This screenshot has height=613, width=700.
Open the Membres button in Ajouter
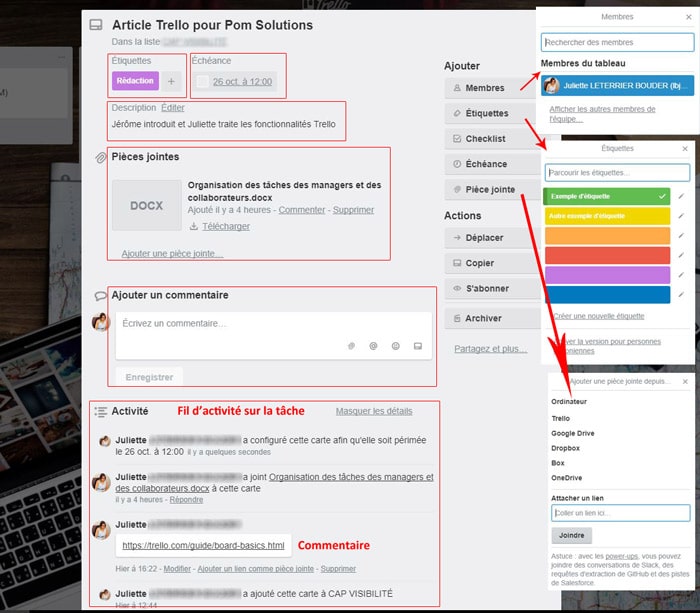(492, 88)
